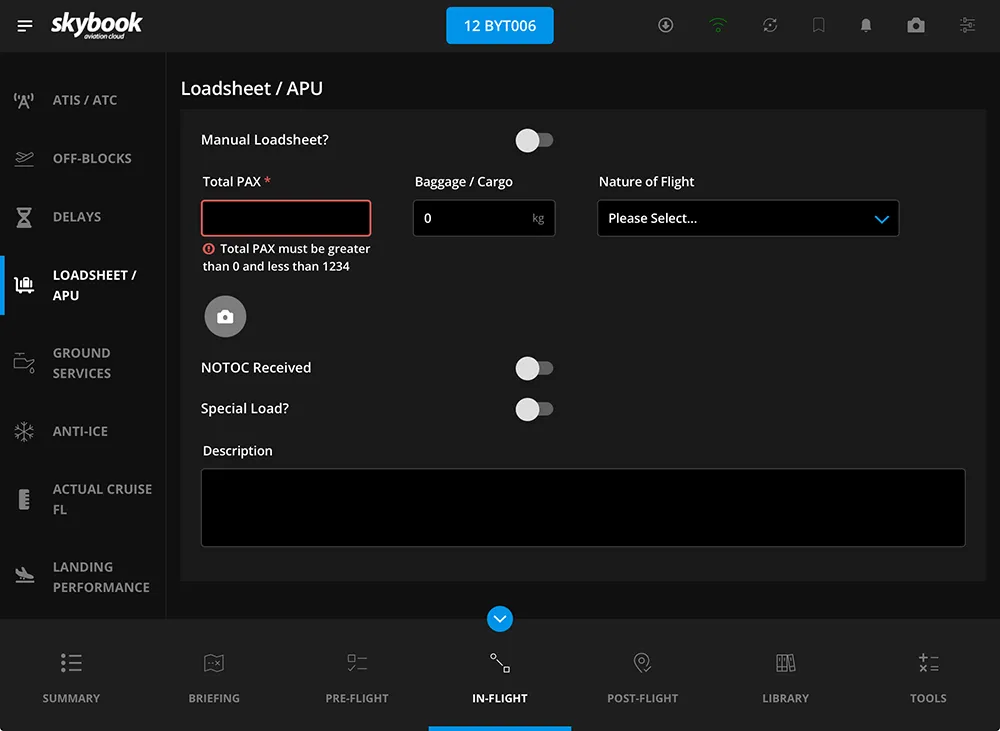Click the skybook logo

tap(96, 25)
